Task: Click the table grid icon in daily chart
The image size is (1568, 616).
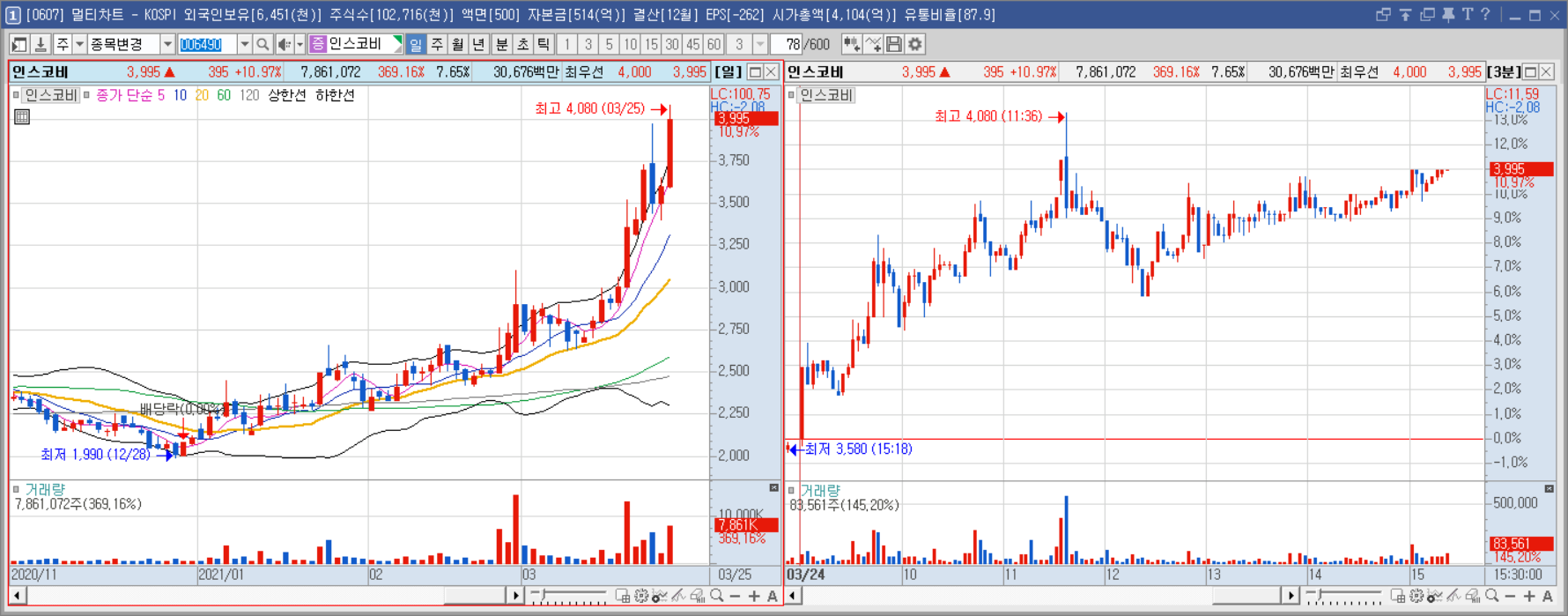Action: 22,116
